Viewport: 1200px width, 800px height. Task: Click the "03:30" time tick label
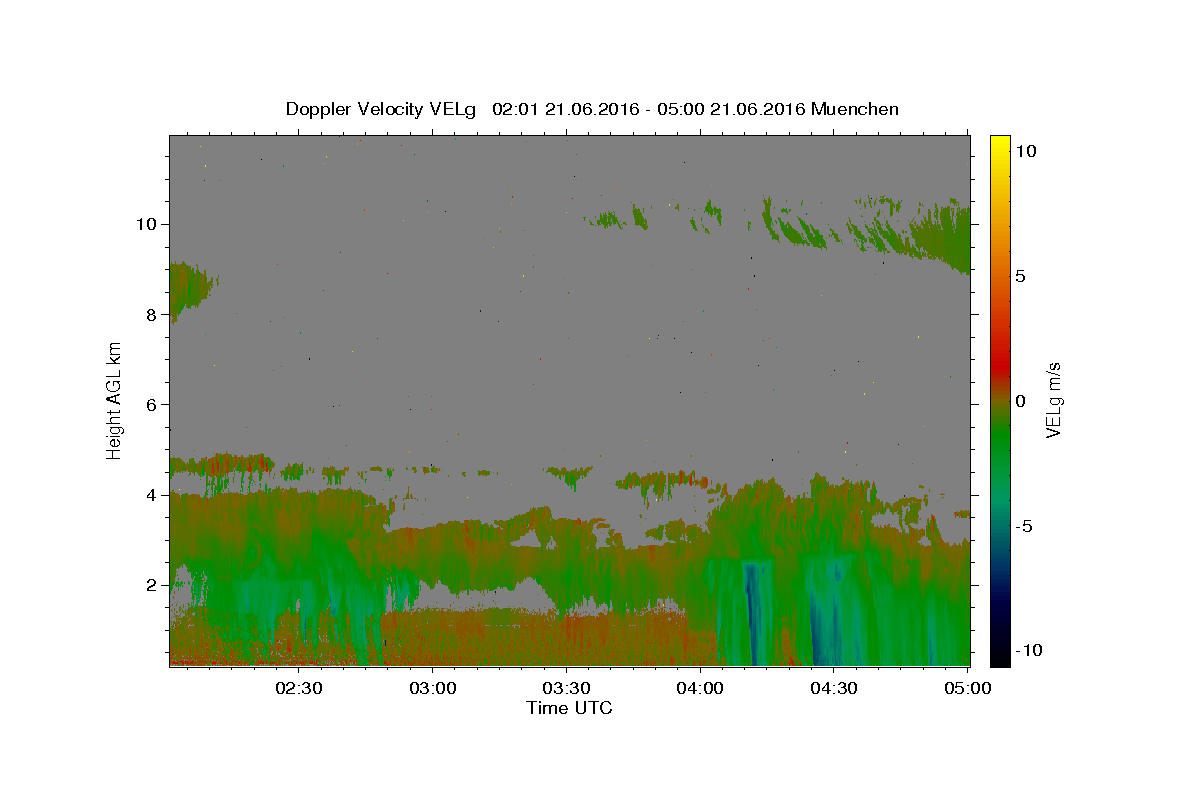point(567,688)
